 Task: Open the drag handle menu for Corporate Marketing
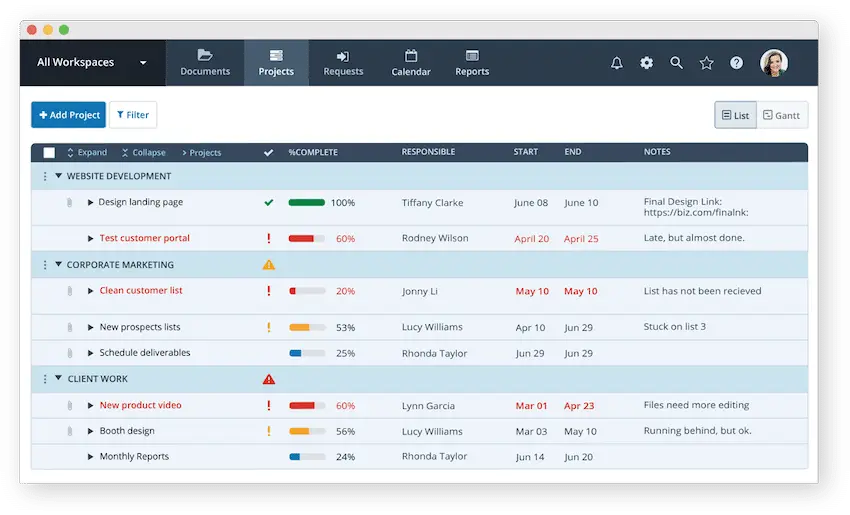tap(45, 265)
